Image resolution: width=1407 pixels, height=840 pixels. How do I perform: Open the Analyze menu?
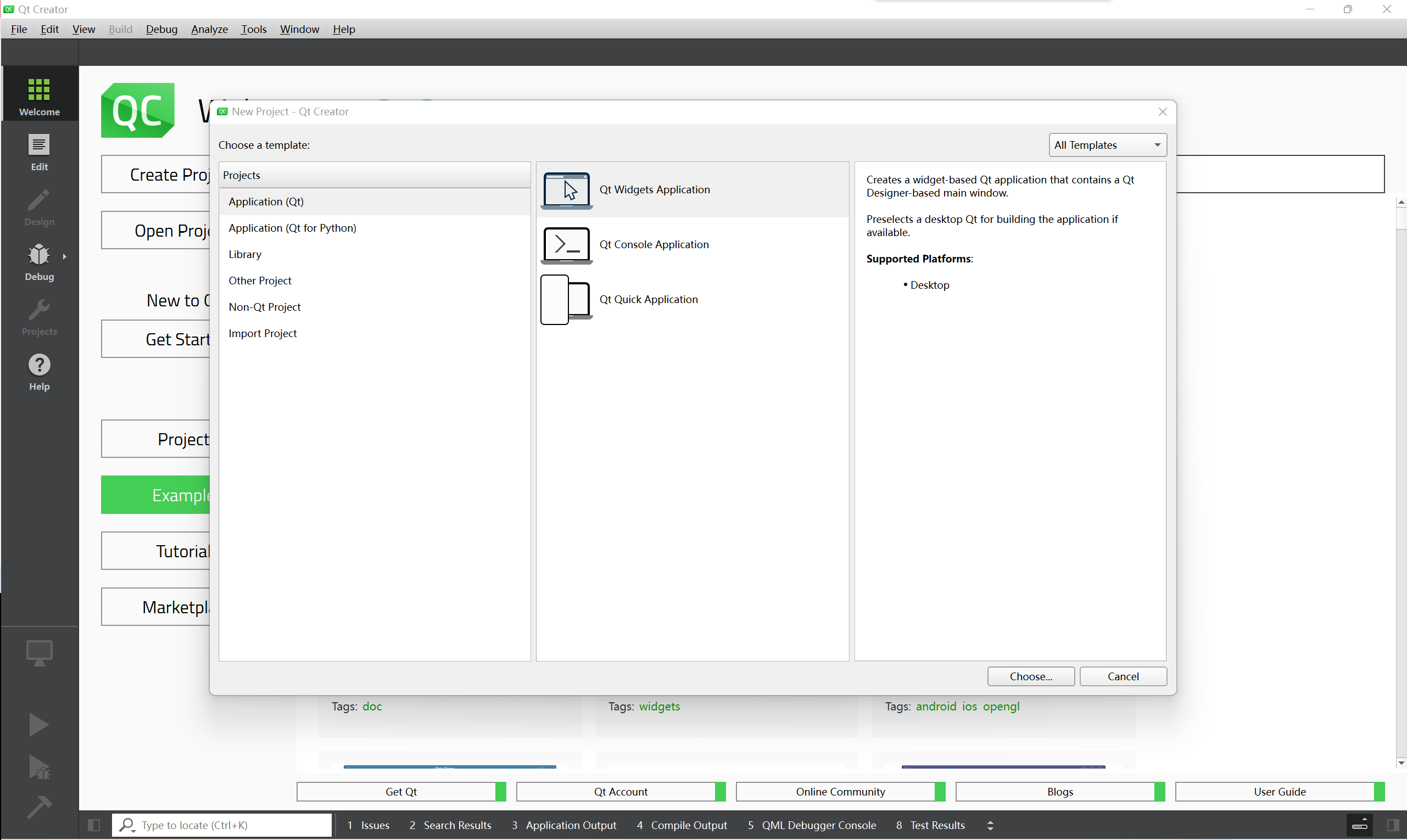[209, 29]
